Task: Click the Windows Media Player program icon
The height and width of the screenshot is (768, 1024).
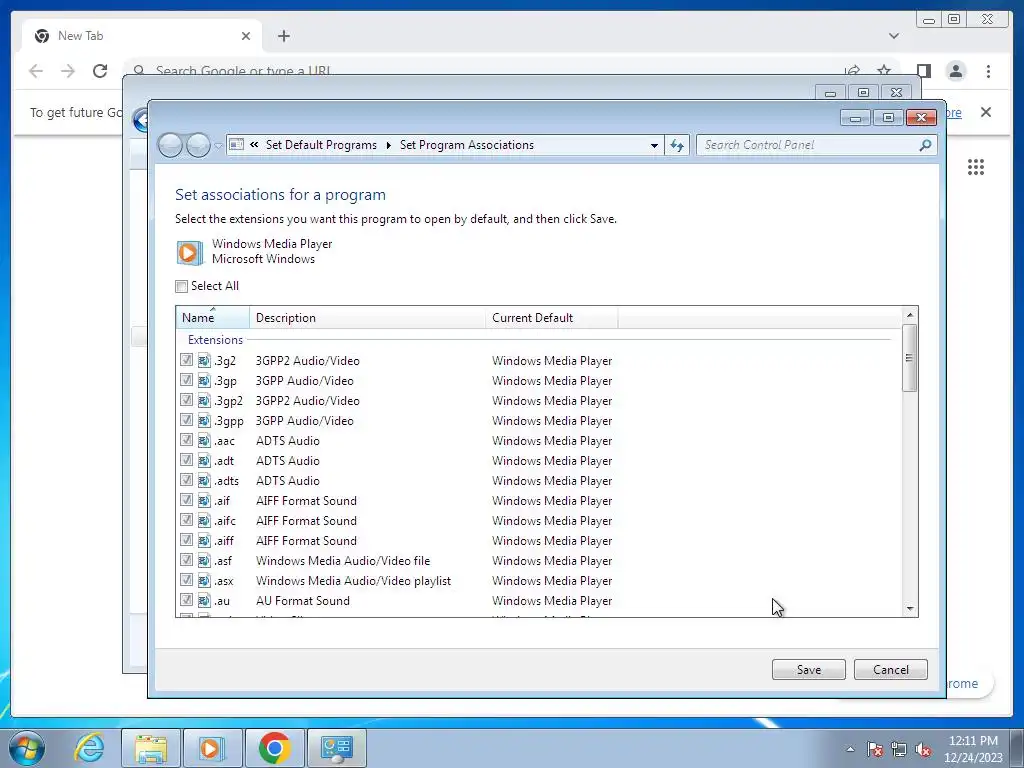Action: [189, 252]
